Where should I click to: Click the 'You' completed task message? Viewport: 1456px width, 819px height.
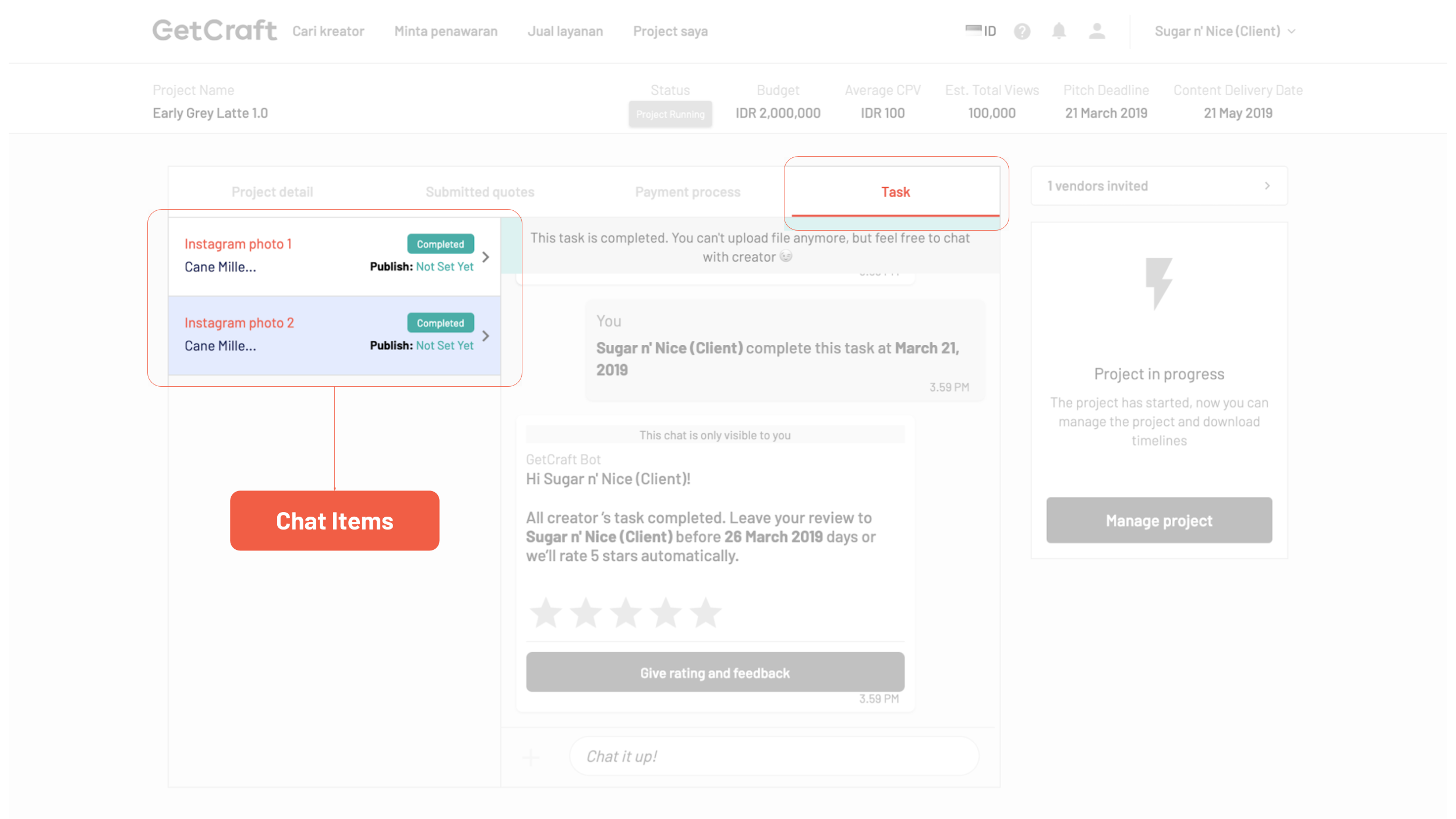[784, 351]
